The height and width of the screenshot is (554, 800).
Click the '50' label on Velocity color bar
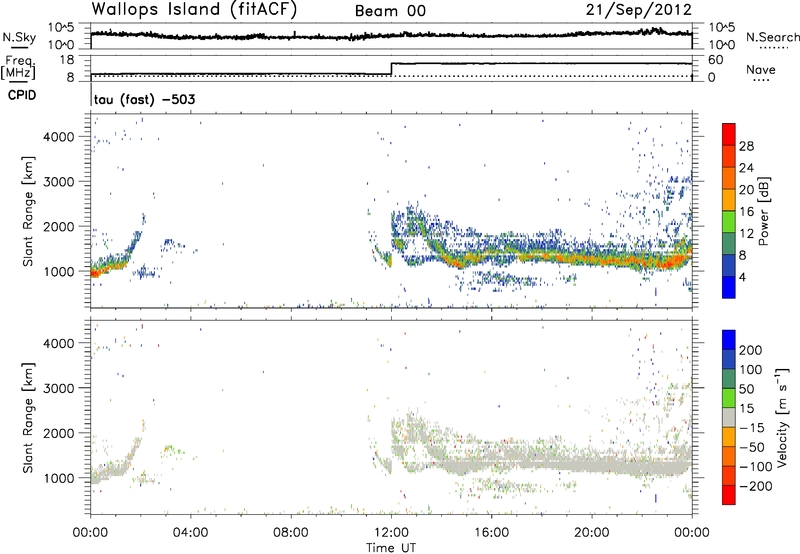[747, 389]
